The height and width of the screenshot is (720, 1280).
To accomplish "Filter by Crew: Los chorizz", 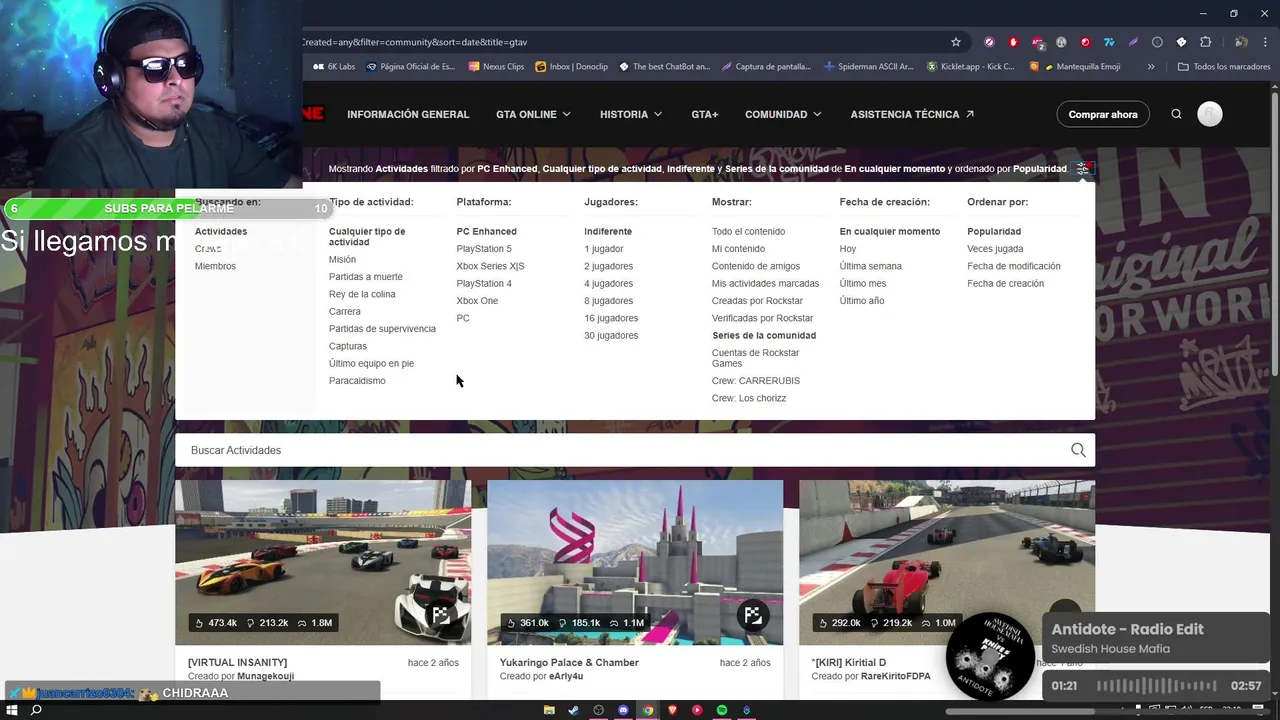I will pyautogui.click(x=749, y=398).
